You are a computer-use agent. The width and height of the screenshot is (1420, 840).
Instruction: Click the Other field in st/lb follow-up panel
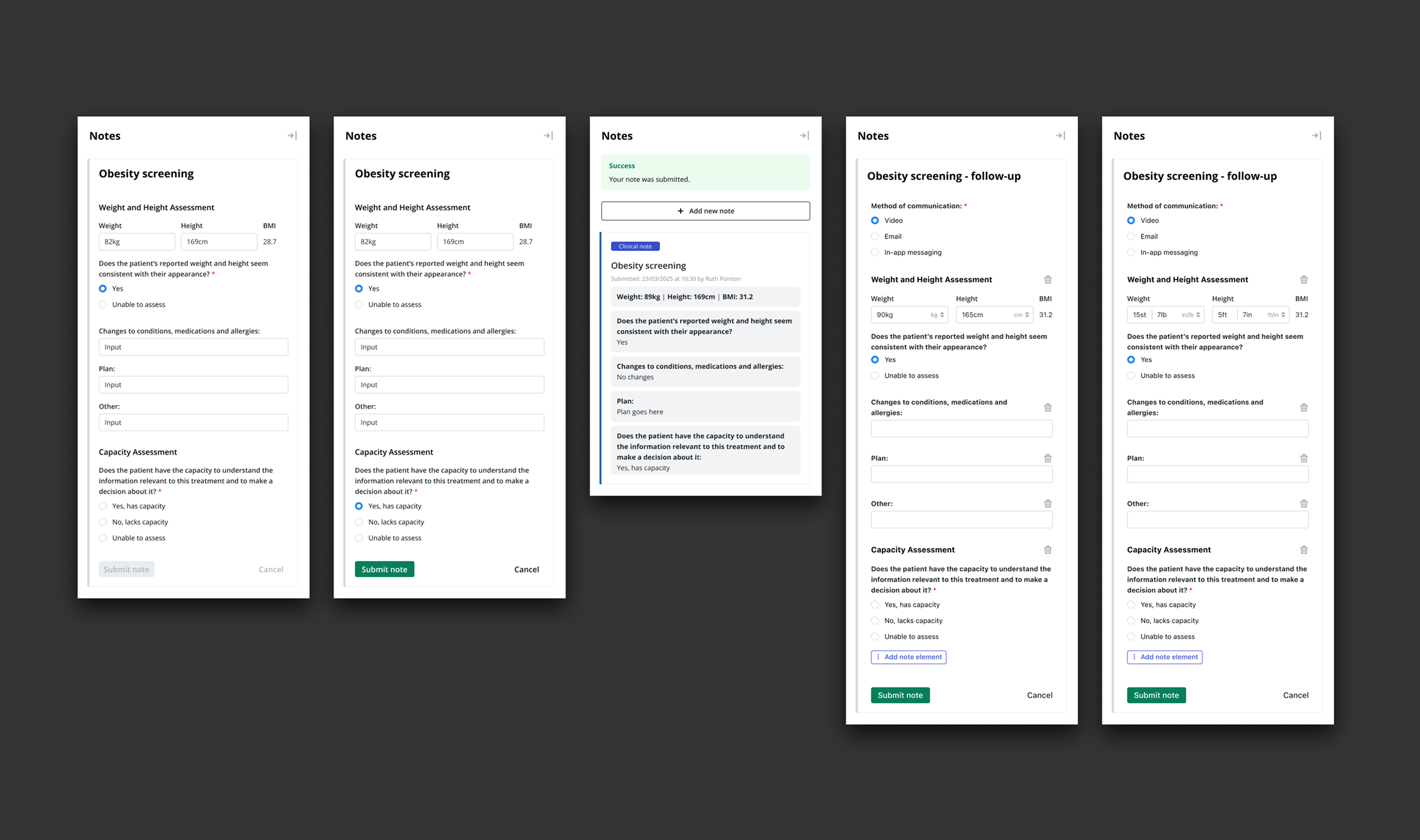point(1218,520)
